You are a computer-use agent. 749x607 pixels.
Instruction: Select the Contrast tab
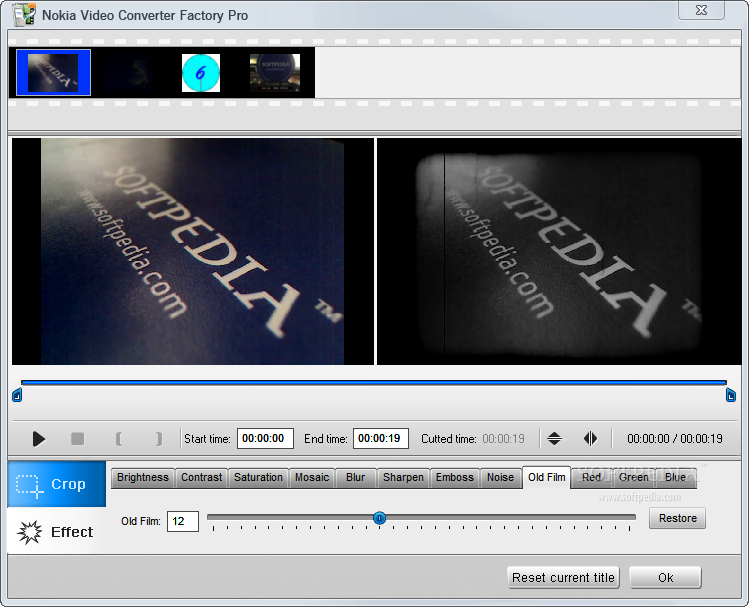coord(202,478)
